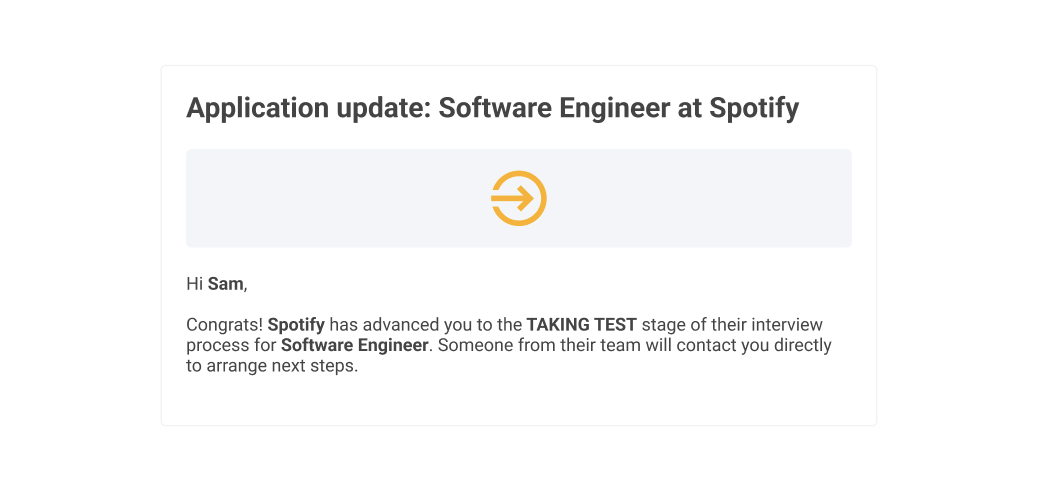Click the word 'Hi' in greeting

[194, 284]
